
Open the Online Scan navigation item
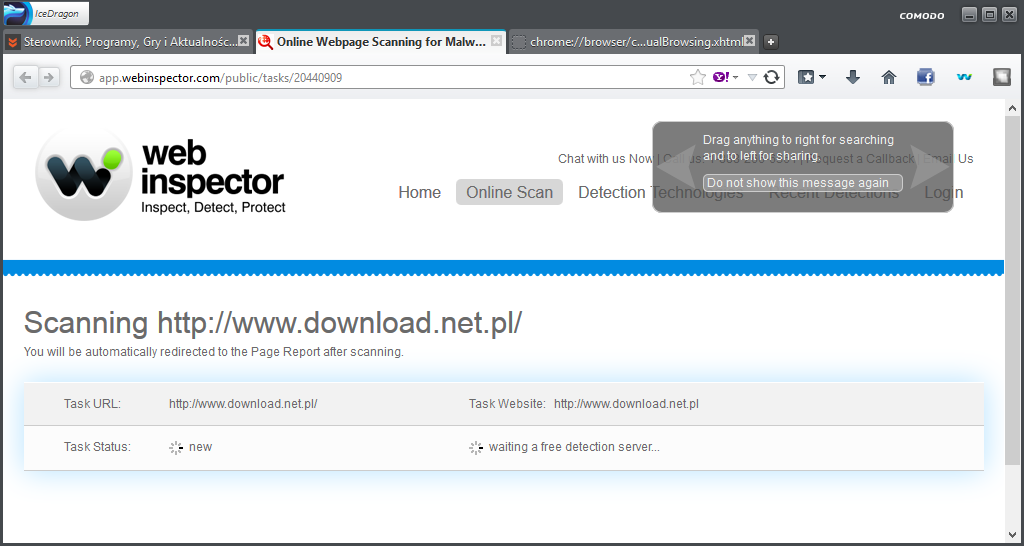pyautogui.click(x=509, y=192)
